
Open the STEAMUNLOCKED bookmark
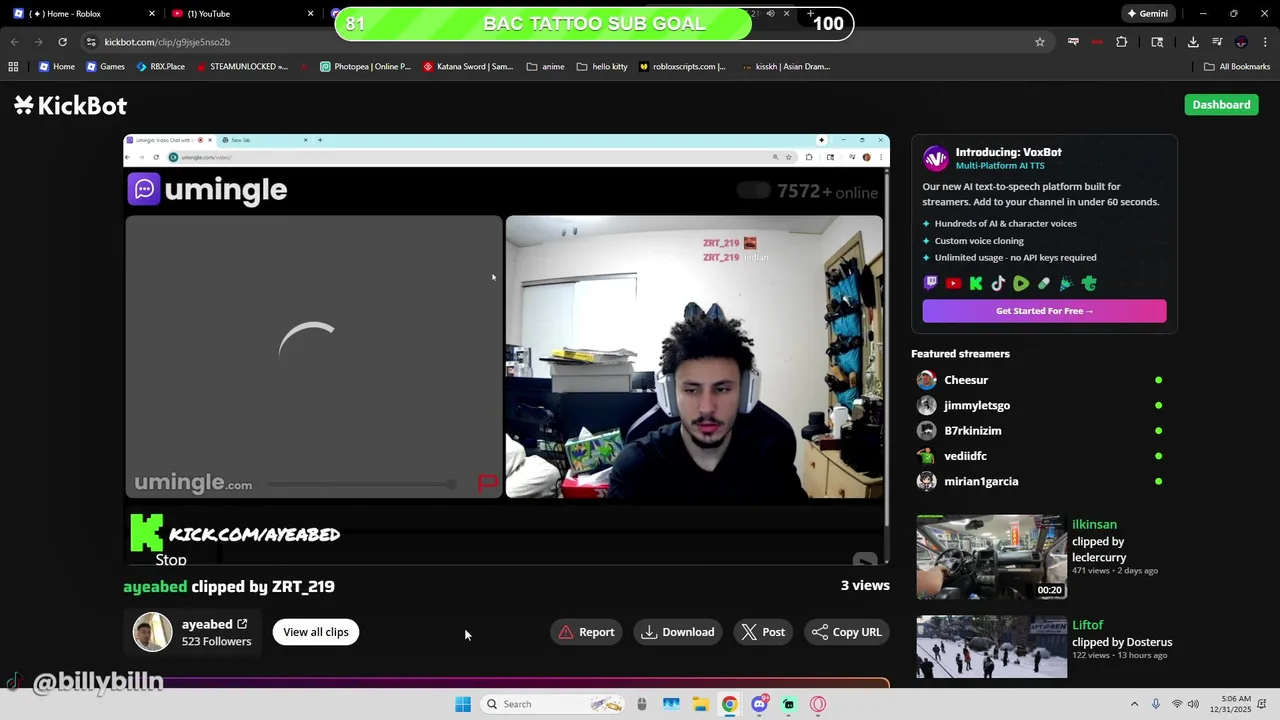tap(241, 67)
